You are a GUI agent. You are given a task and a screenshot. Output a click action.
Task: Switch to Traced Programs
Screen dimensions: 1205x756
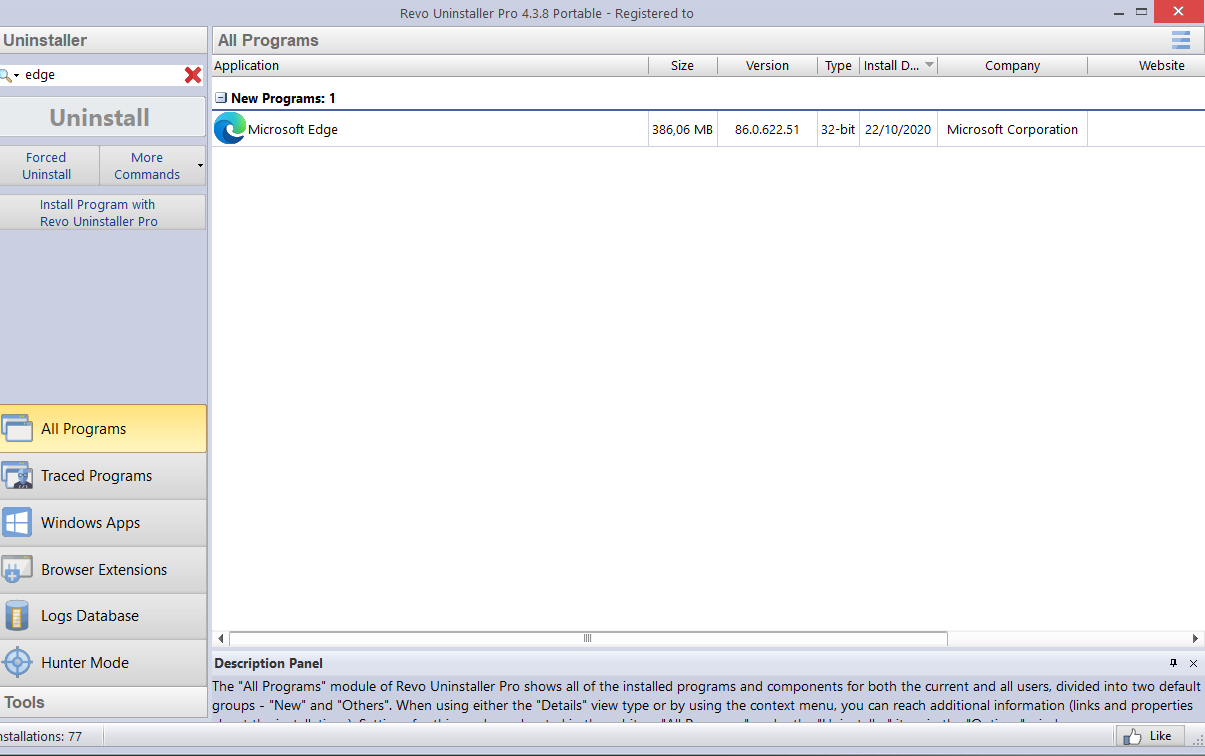click(x=103, y=476)
